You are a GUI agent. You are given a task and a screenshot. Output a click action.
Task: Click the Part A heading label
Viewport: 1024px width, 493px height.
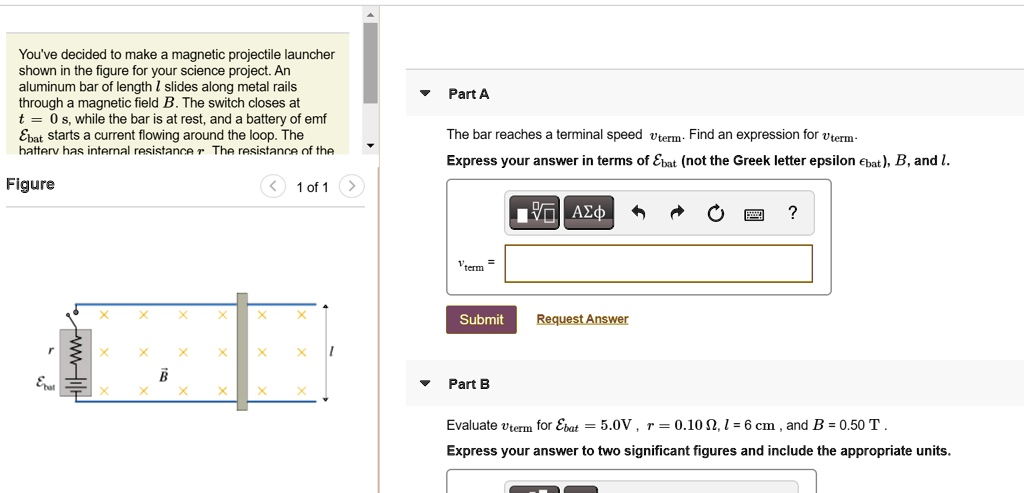pyautogui.click(x=469, y=94)
